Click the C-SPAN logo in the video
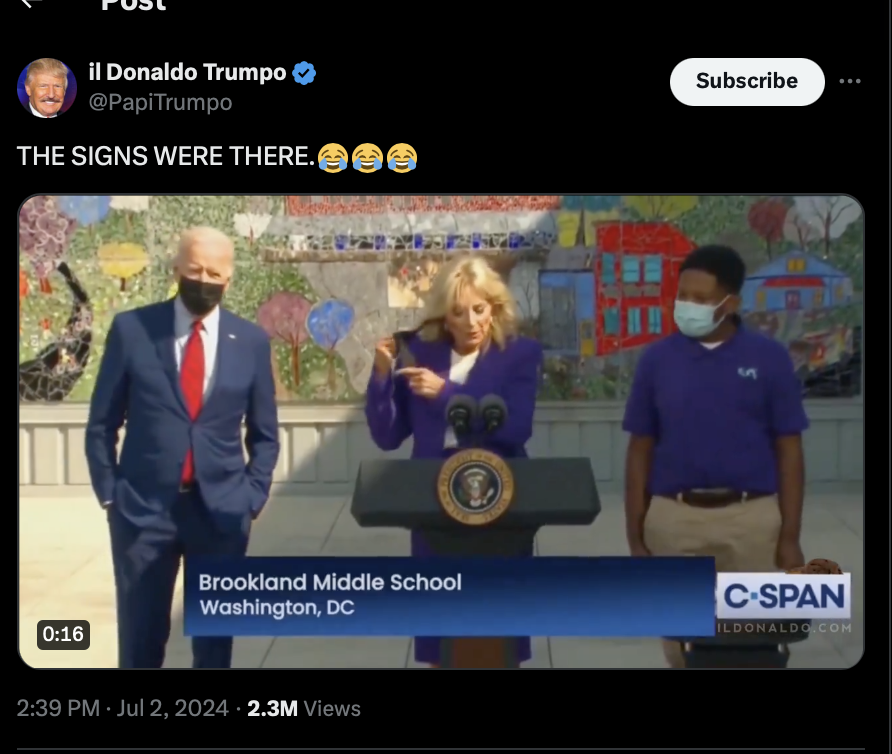The width and height of the screenshot is (892, 754). [783, 596]
